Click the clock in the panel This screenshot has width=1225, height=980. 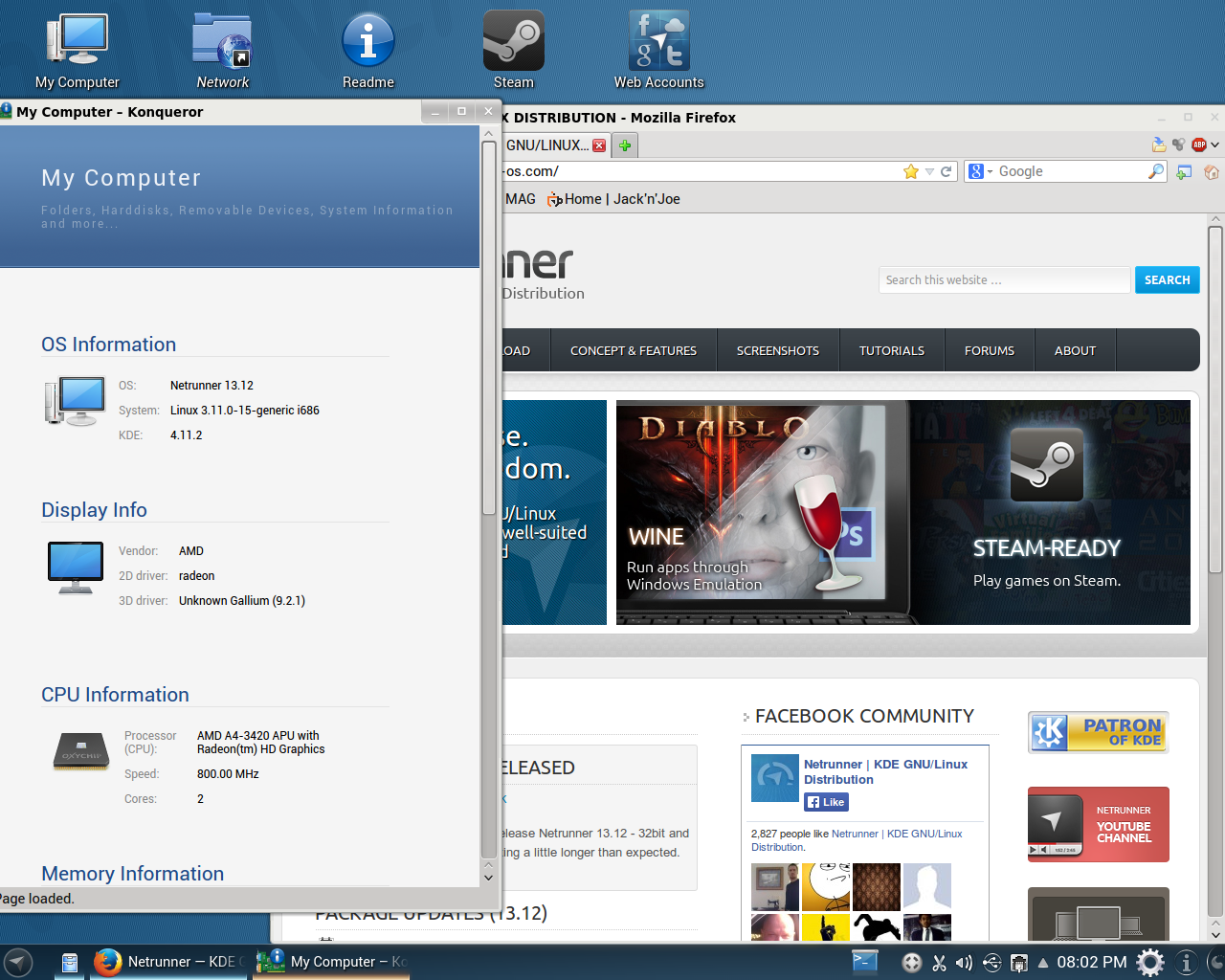tap(1091, 962)
